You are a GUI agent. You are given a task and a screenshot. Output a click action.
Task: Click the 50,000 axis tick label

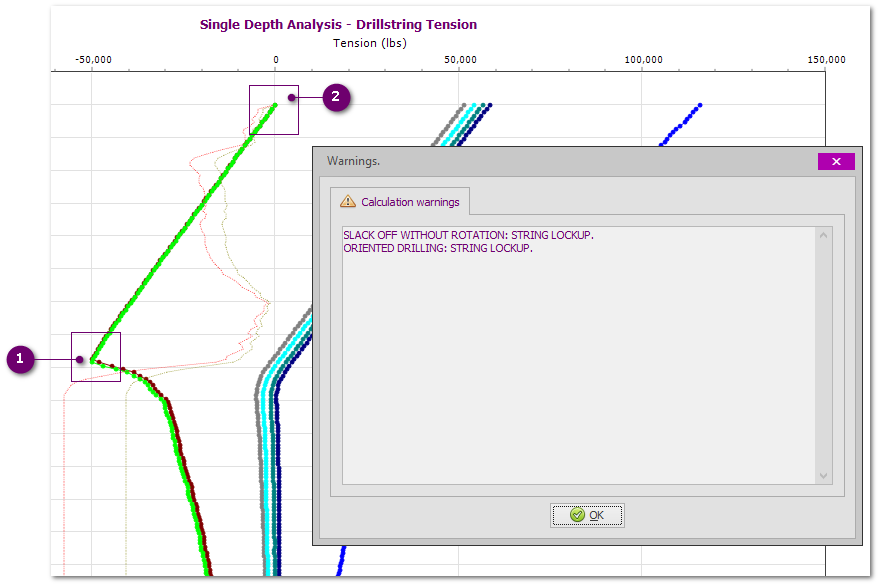[x=459, y=60]
